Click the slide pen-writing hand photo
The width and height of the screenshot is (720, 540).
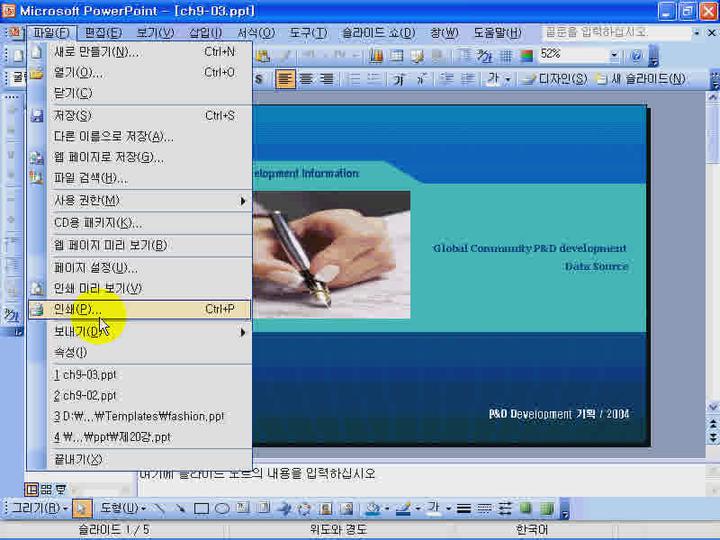pyautogui.click(x=331, y=255)
